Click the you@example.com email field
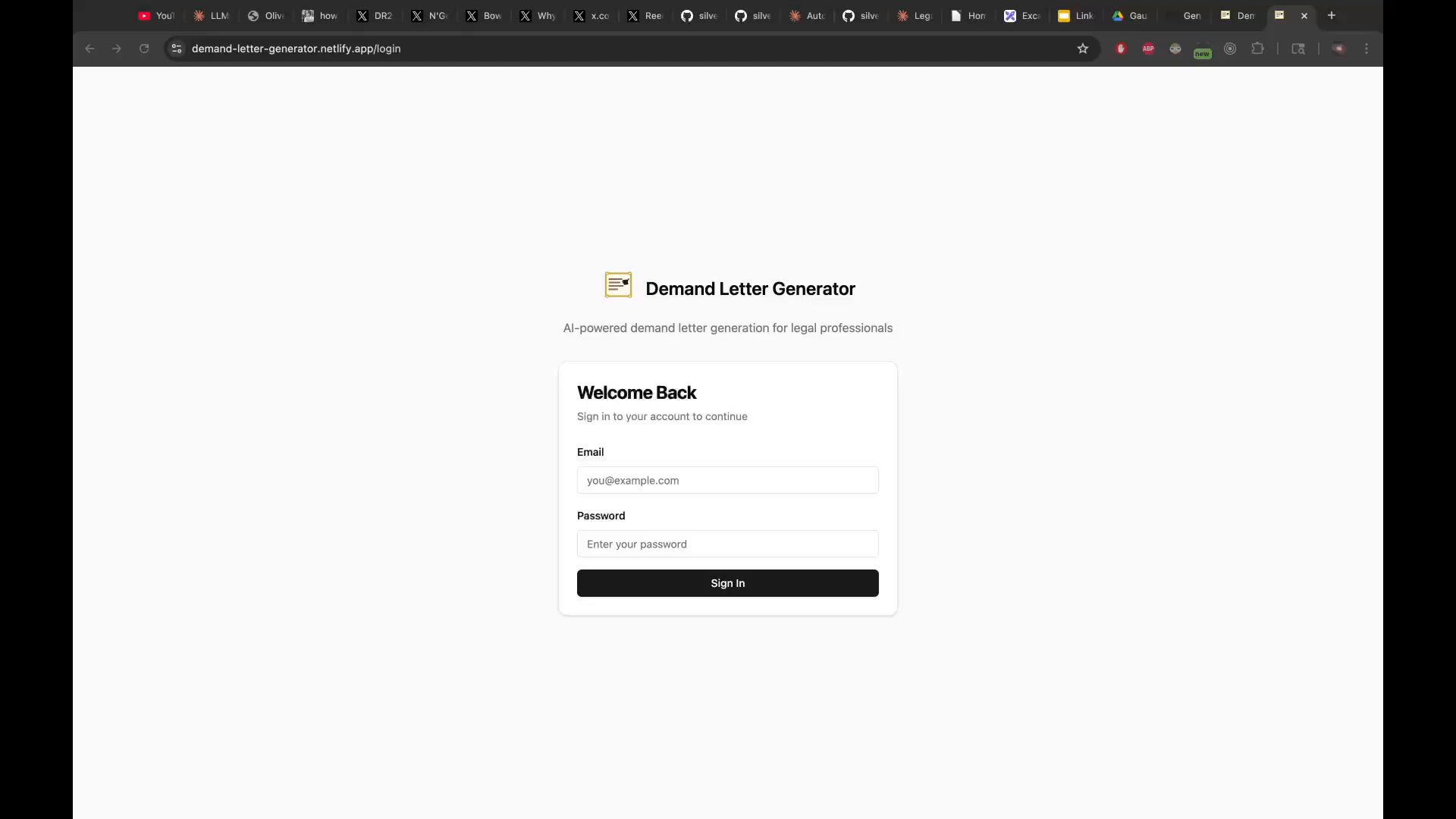This screenshot has height=819, width=1456. (727, 480)
